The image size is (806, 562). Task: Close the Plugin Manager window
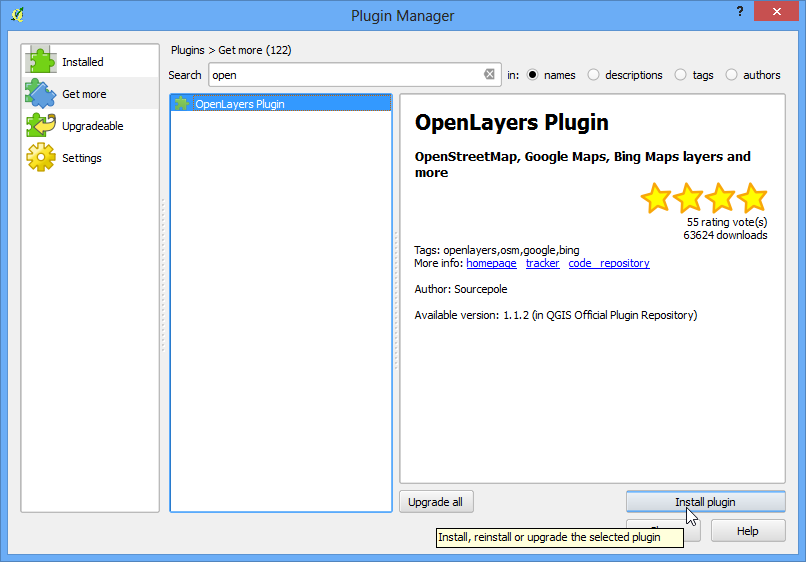pyautogui.click(x=776, y=11)
